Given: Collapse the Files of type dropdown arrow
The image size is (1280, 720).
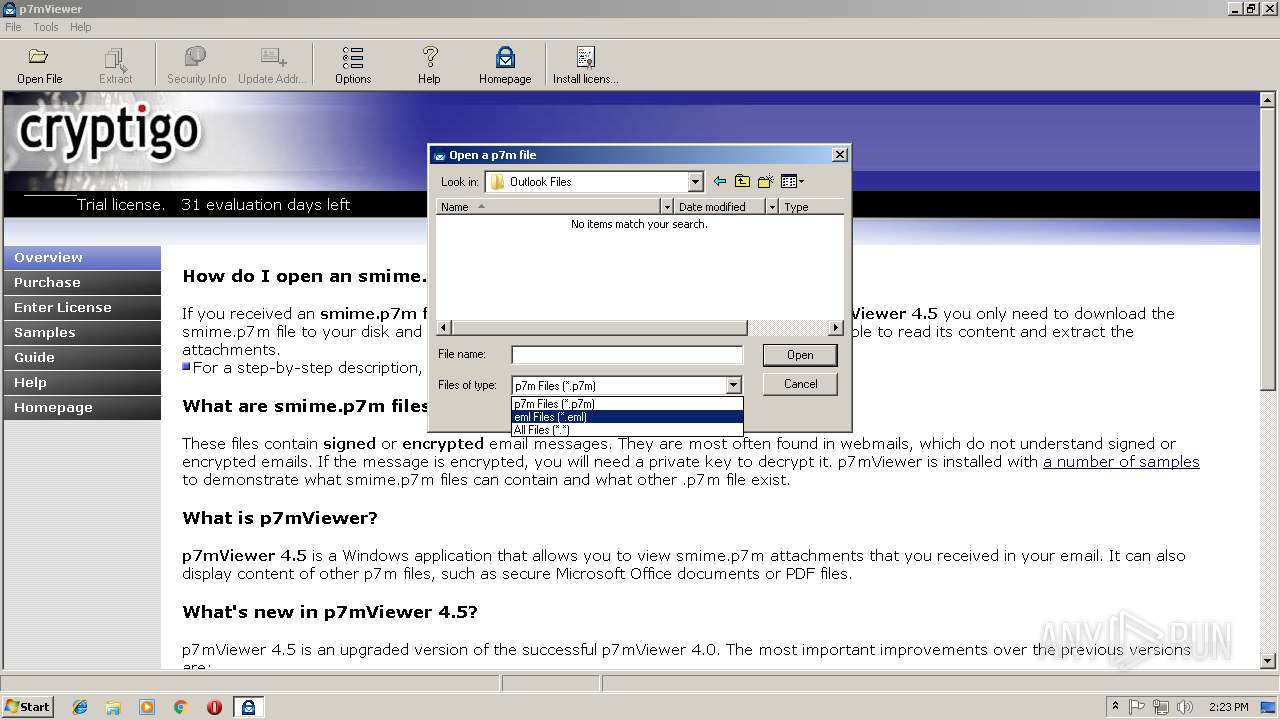Looking at the screenshot, I should (733, 385).
